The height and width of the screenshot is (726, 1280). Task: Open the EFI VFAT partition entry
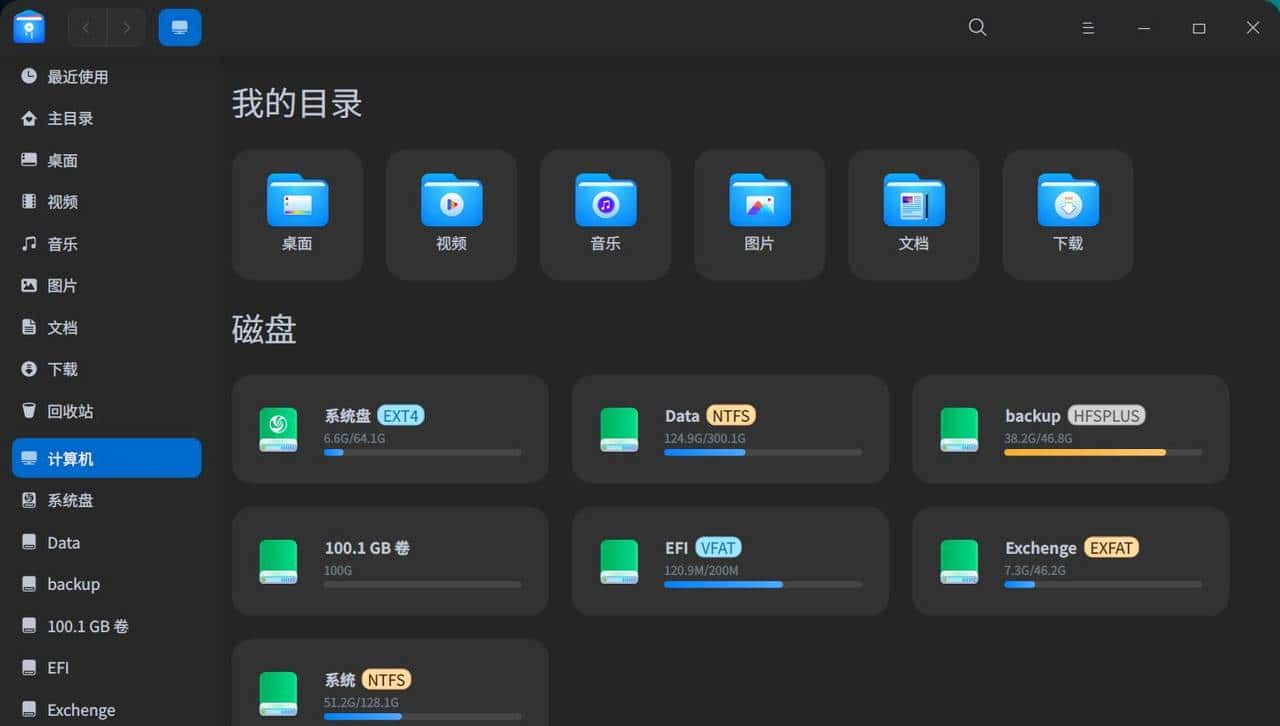[x=730, y=560]
